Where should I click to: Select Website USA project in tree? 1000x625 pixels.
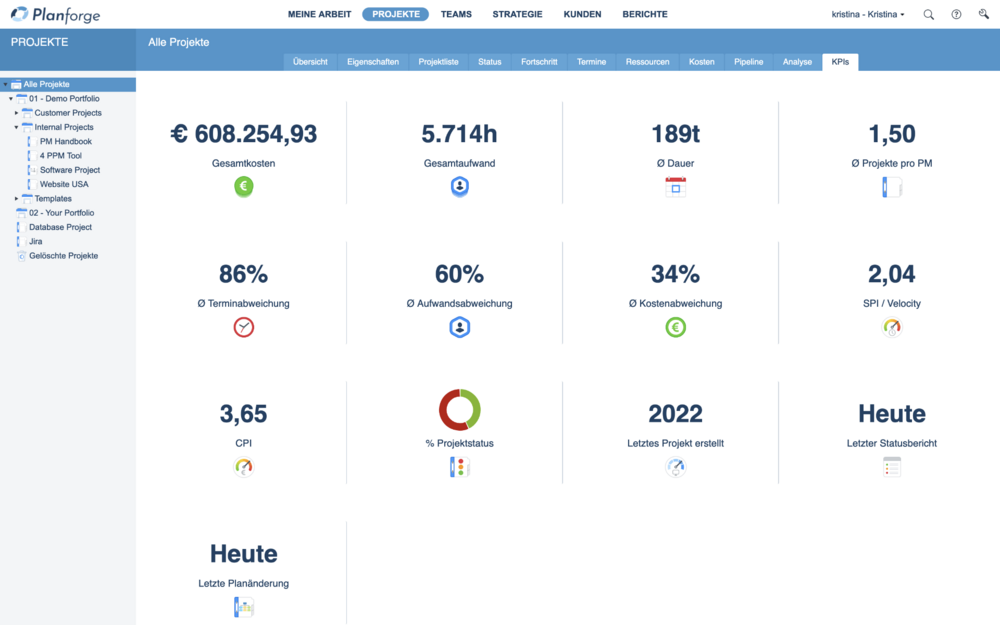[64, 184]
